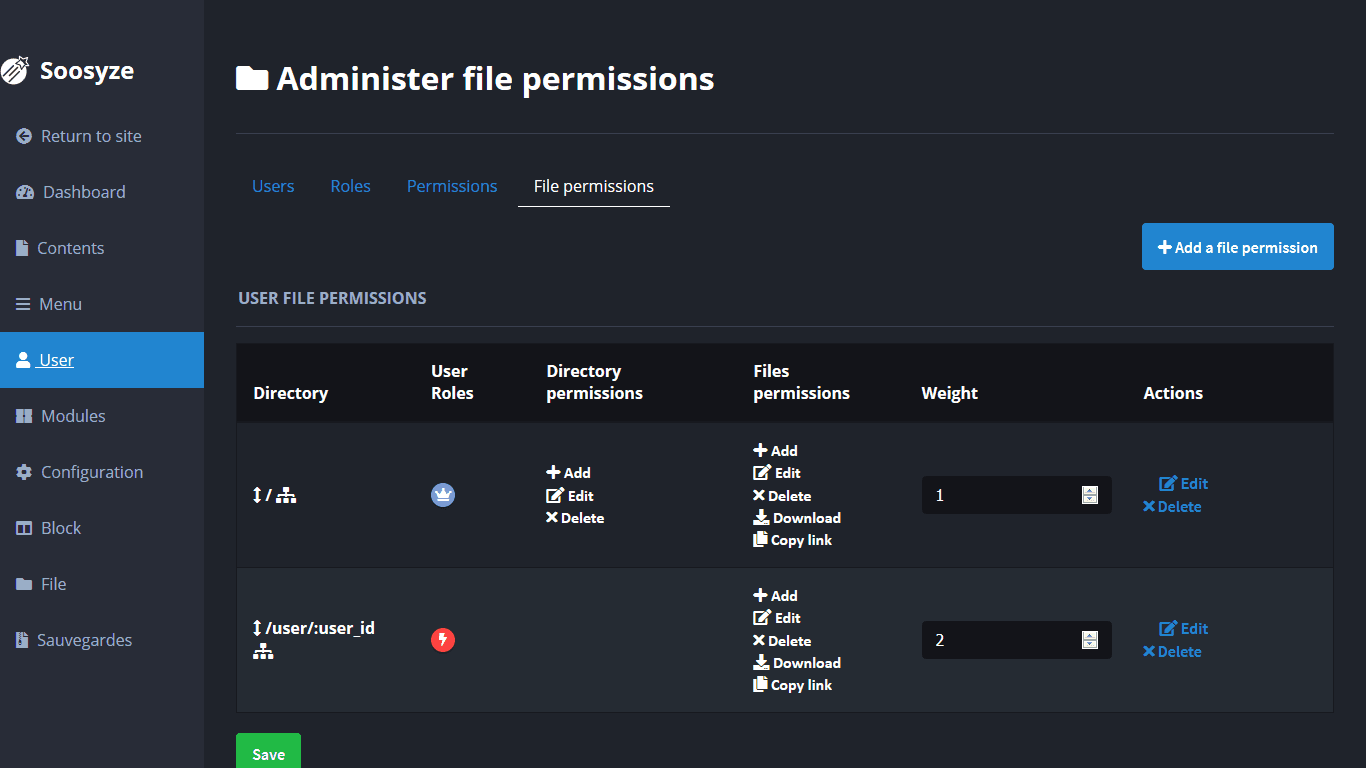Click the Soosyze bug logo icon
The height and width of the screenshot is (768, 1366).
pos(15,70)
